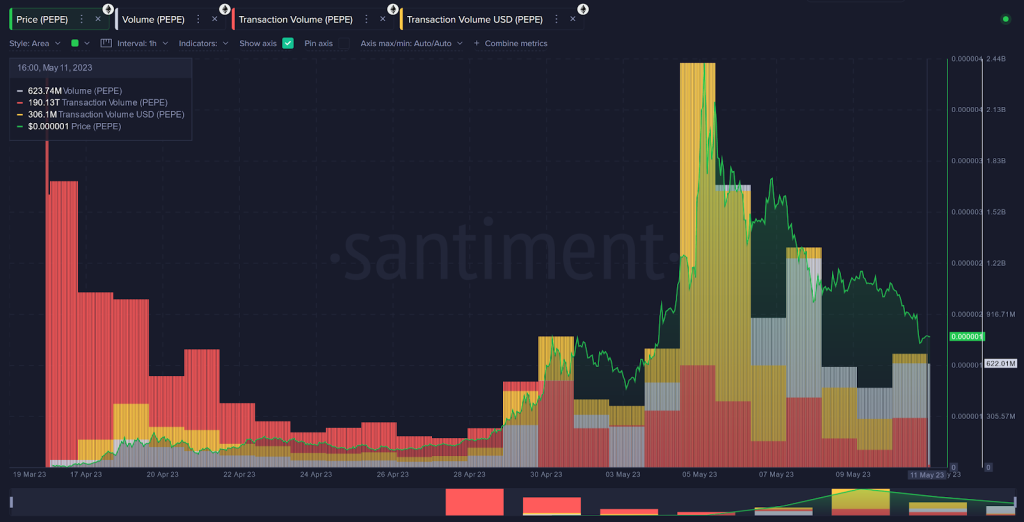The width and height of the screenshot is (1024, 522).
Task: Click left handle of timeline range slider
Action: click(x=12, y=501)
